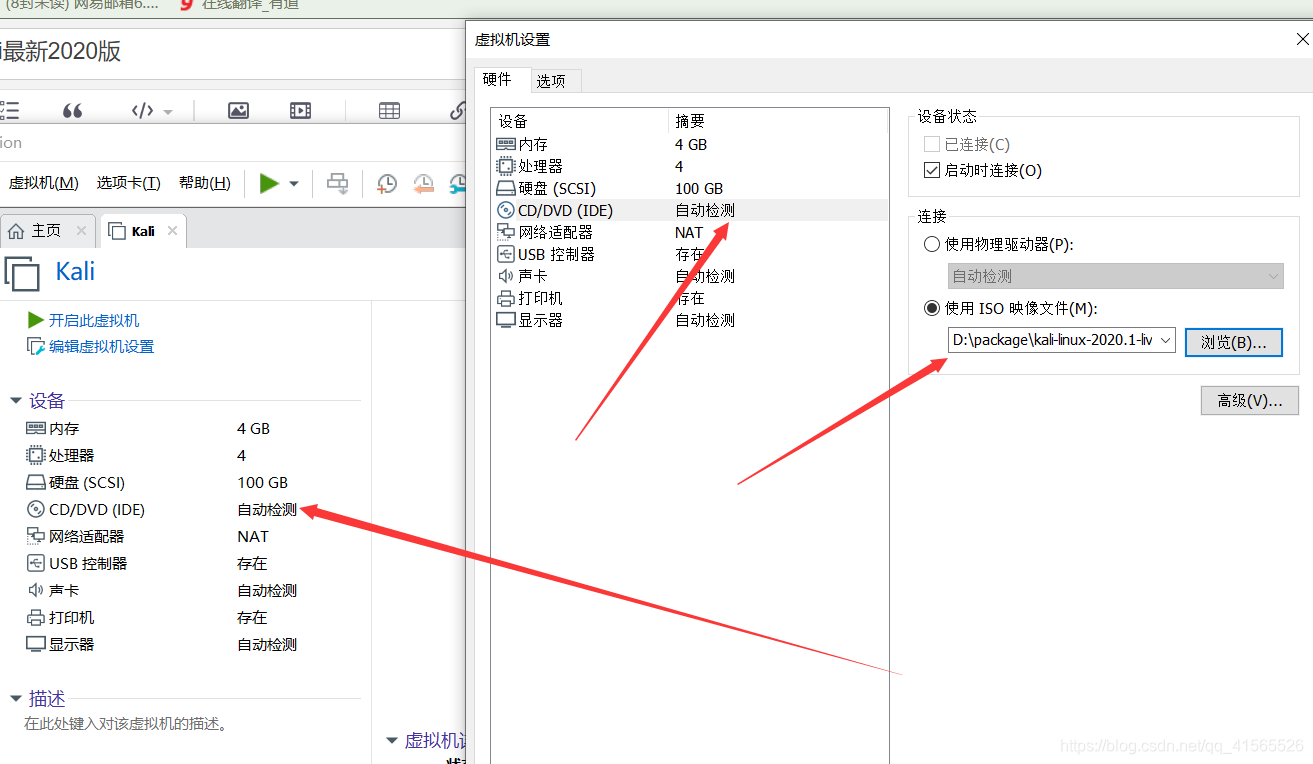Click the USB 控制器 icon in the Kali summary
Image resolution: width=1313 pixels, height=764 pixels.
click(36, 563)
